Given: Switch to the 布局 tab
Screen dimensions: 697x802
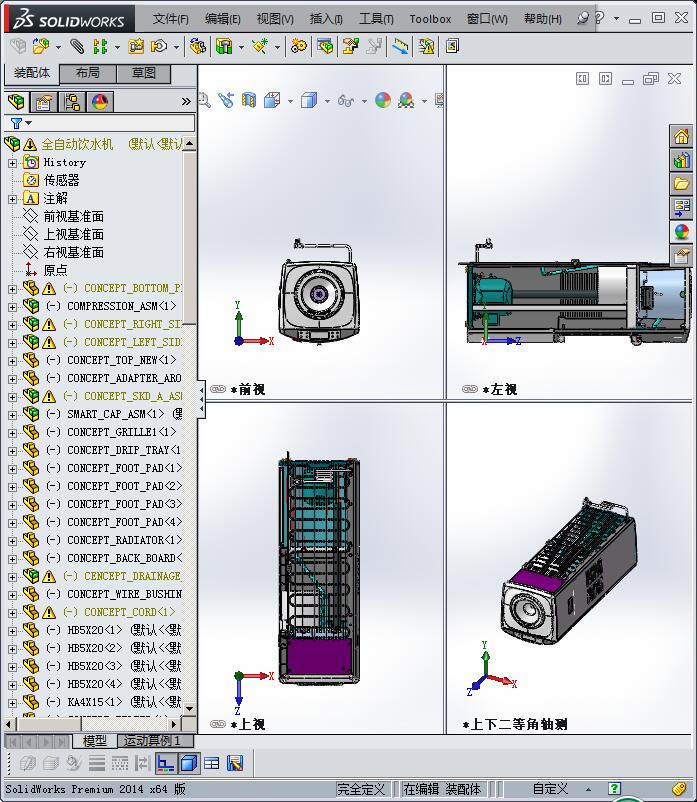Looking at the screenshot, I should (88, 73).
